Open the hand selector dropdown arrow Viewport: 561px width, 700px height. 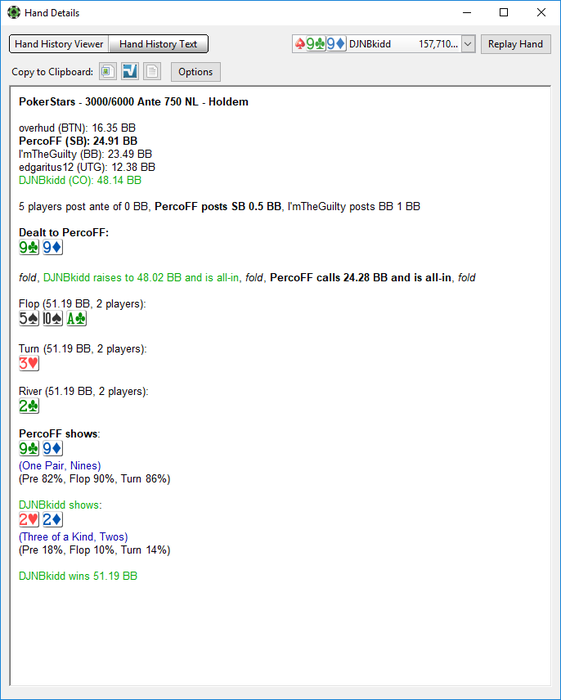click(x=468, y=44)
